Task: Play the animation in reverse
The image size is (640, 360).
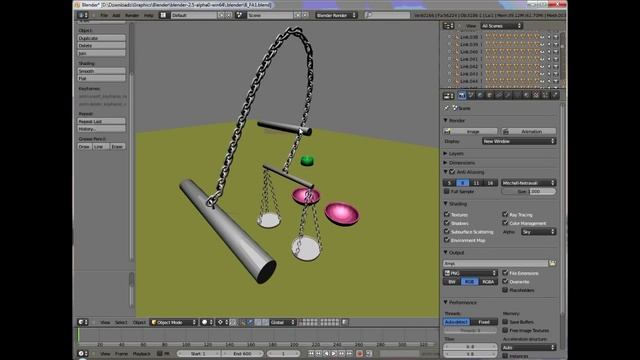Action: [326, 353]
